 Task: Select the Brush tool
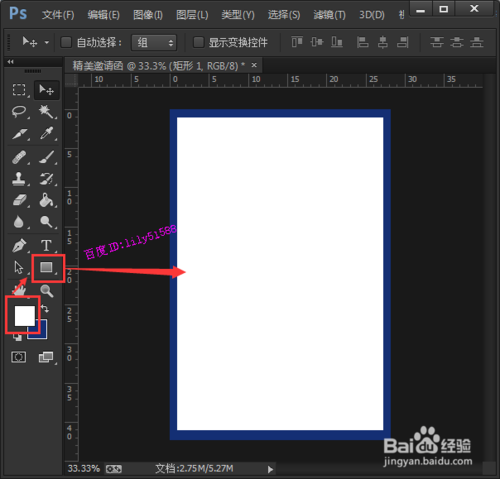tap(46, 157)
